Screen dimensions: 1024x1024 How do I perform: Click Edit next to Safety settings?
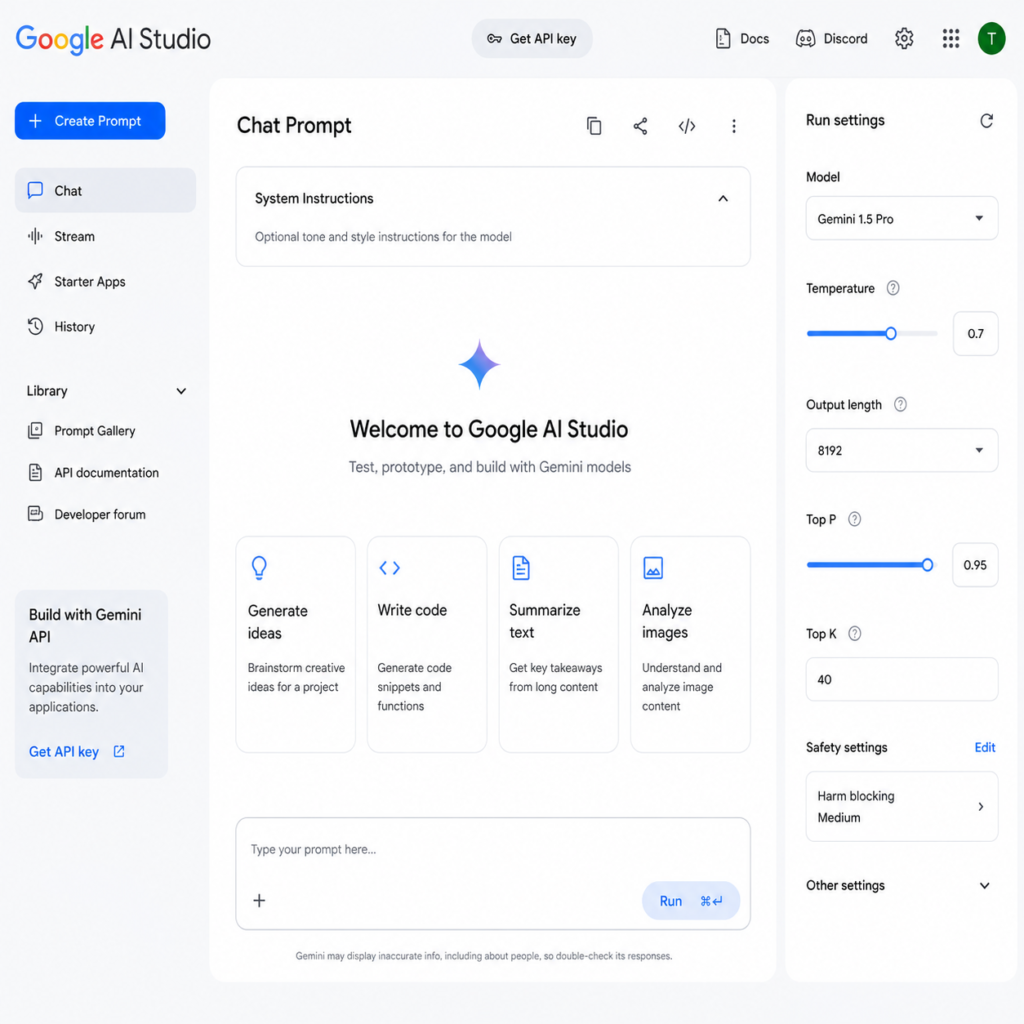point(985,747)
